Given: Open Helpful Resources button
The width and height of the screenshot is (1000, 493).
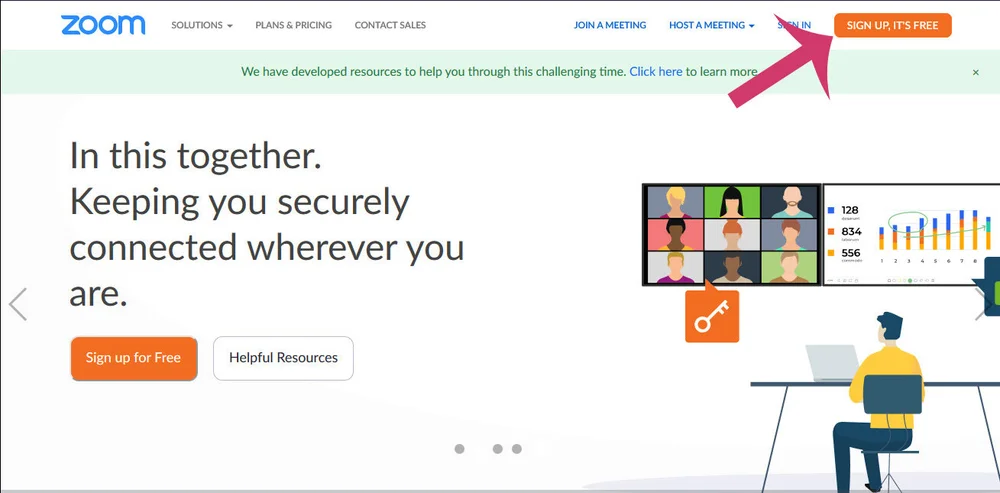Looking at the screenshot, I should (x=283, y=358).
